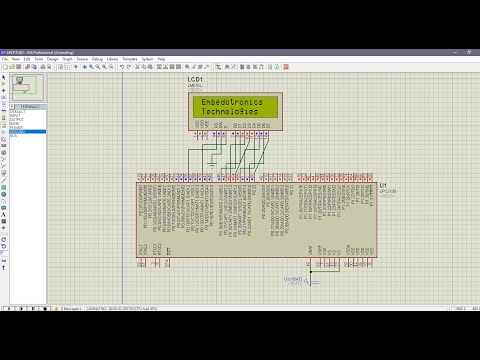
Task: Select the 2D Text tool
Action: 4,215
